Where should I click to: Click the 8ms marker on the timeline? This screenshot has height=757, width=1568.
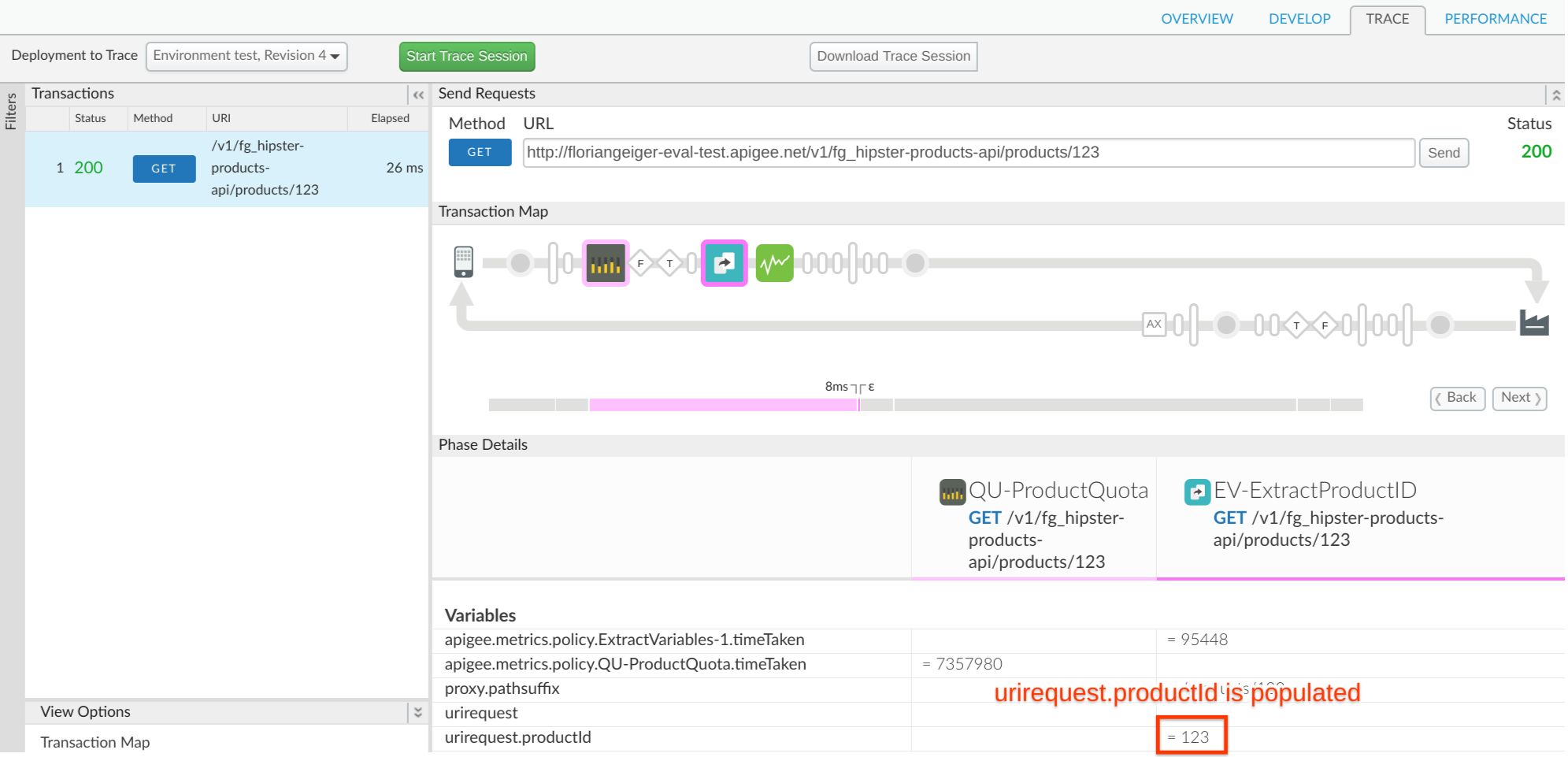pos(836,387)
